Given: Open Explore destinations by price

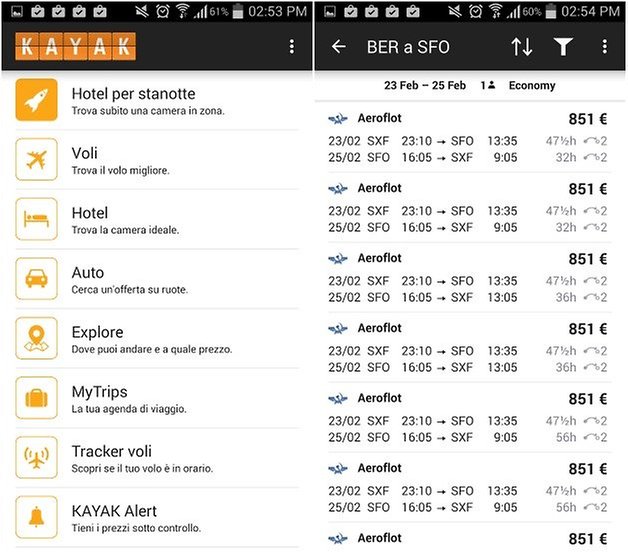Looking at the screenshot, I should (157, 339).
